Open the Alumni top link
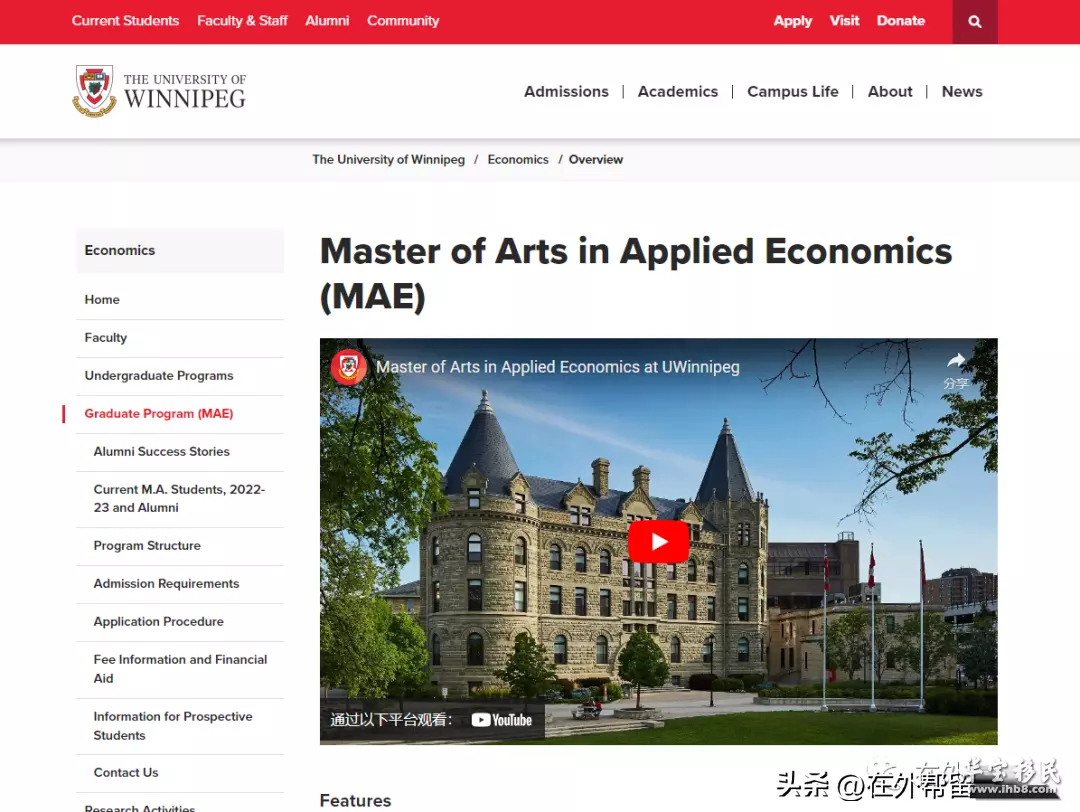The image size is (1080, 812). click(327, 21)
